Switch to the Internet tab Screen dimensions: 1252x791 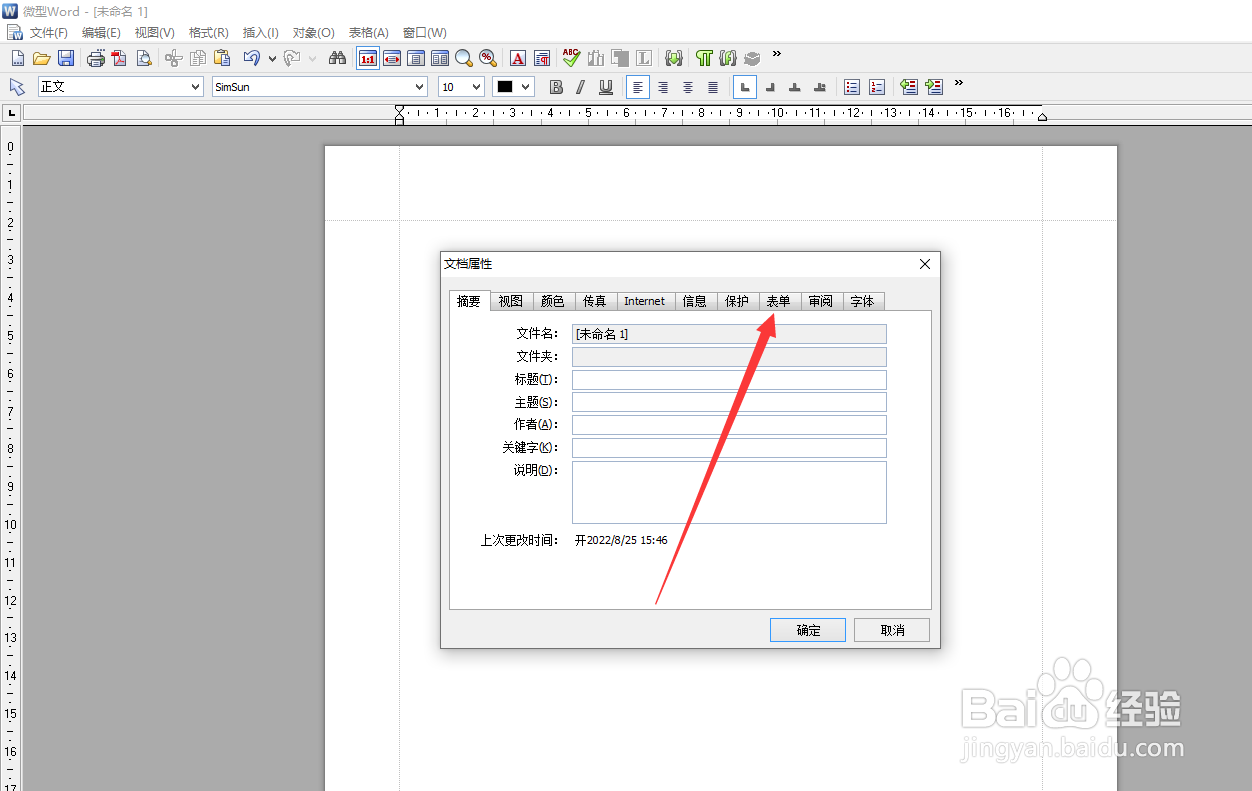click(645, 301)
